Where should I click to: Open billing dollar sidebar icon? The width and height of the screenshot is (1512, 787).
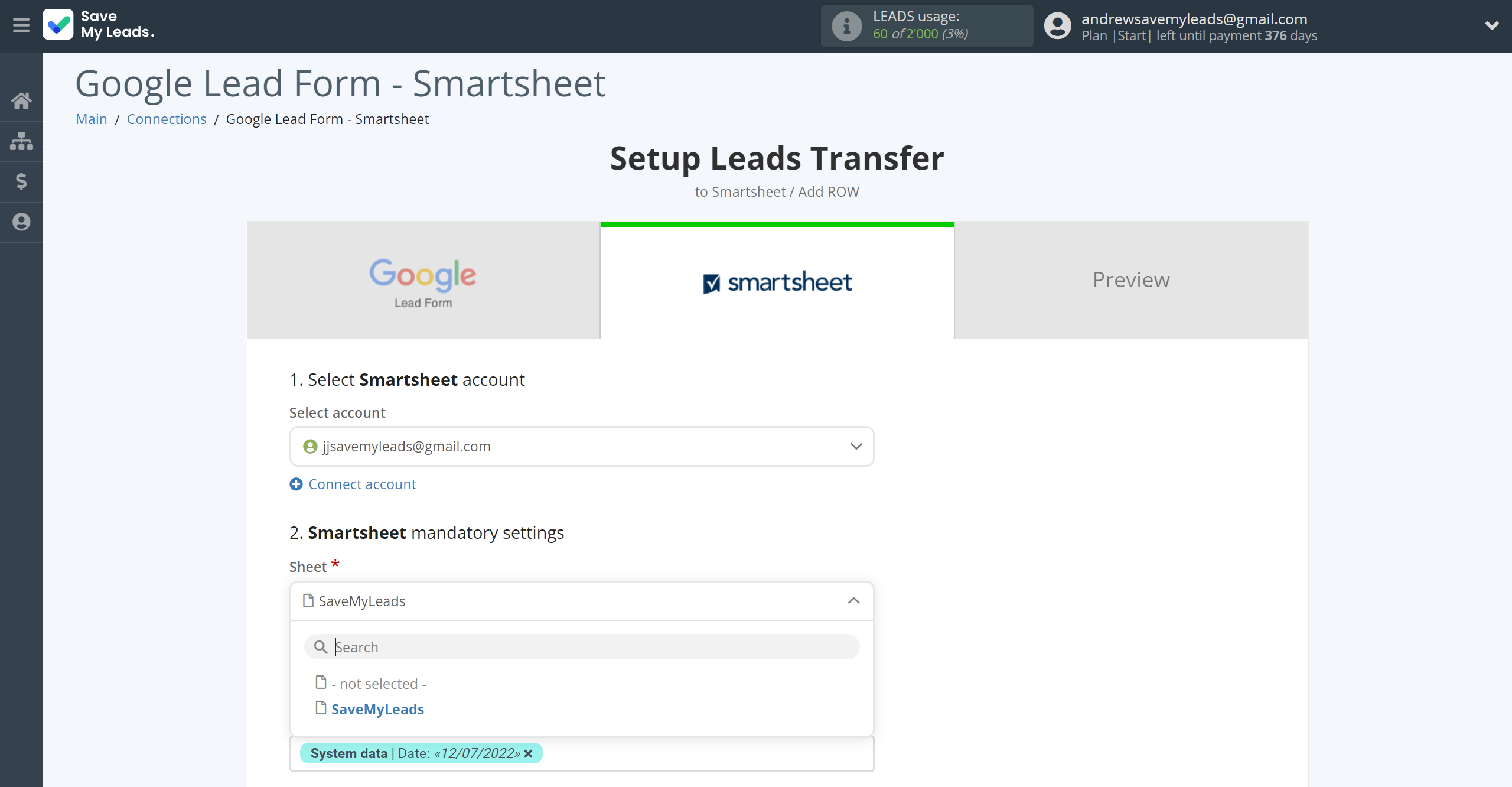pos(21,181)
